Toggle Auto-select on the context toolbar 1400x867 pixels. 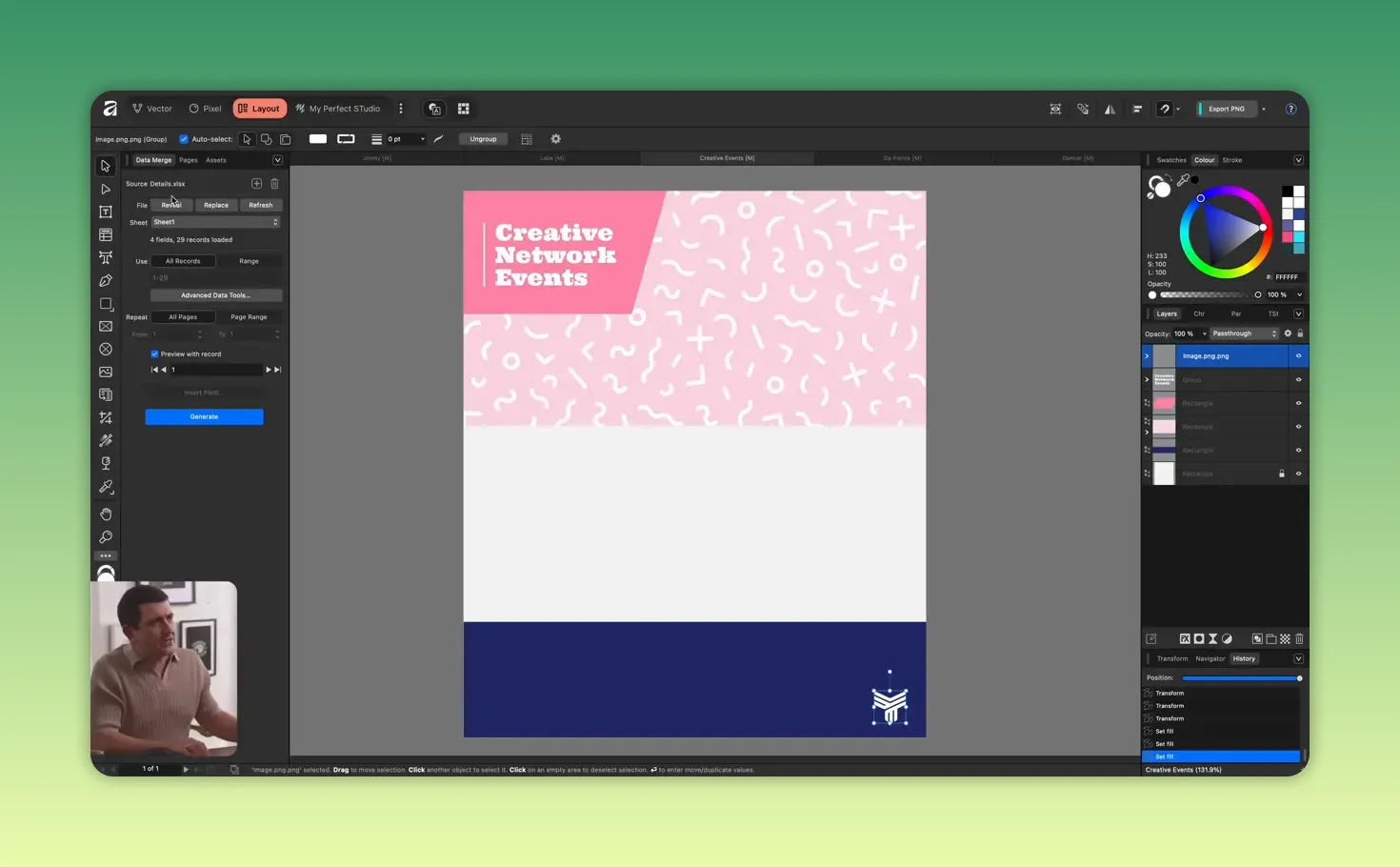(183, 138)
